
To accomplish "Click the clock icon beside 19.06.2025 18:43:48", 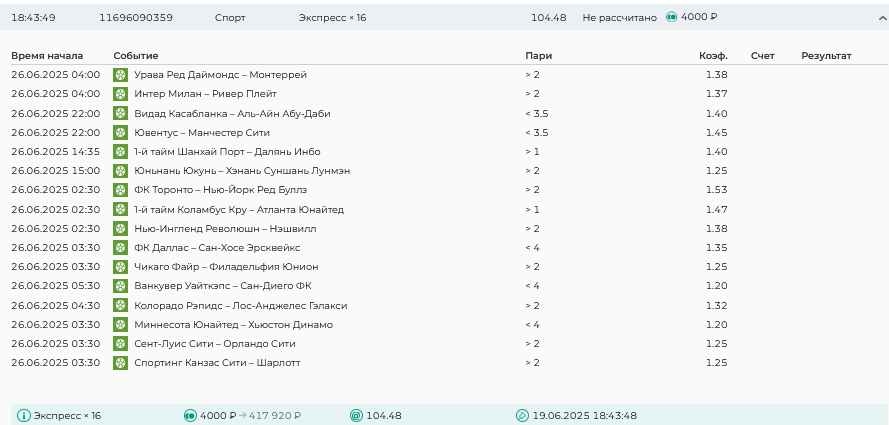I will (x=522, y=416).
